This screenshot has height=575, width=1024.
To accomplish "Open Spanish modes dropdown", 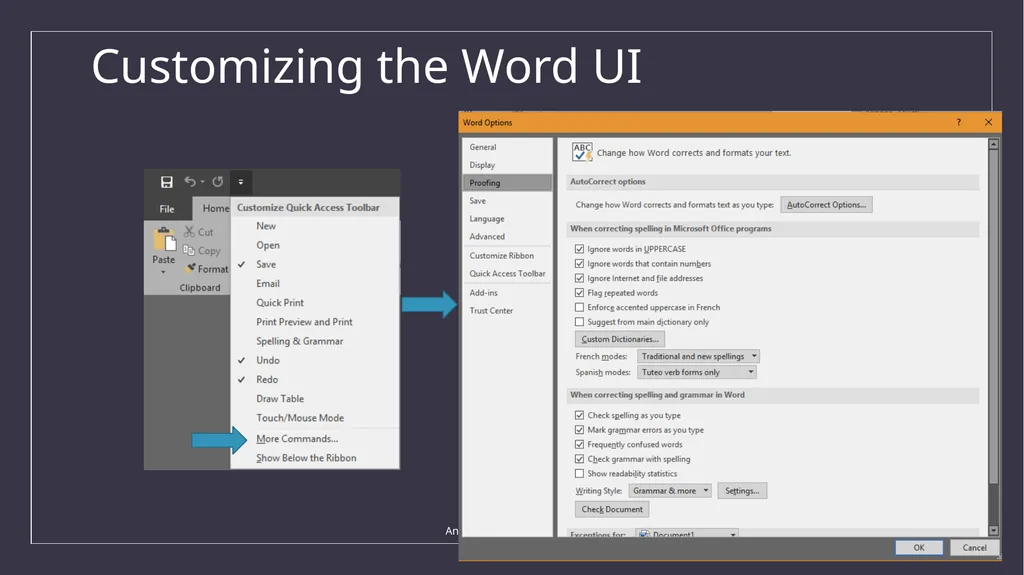I will tap(696, 372).
